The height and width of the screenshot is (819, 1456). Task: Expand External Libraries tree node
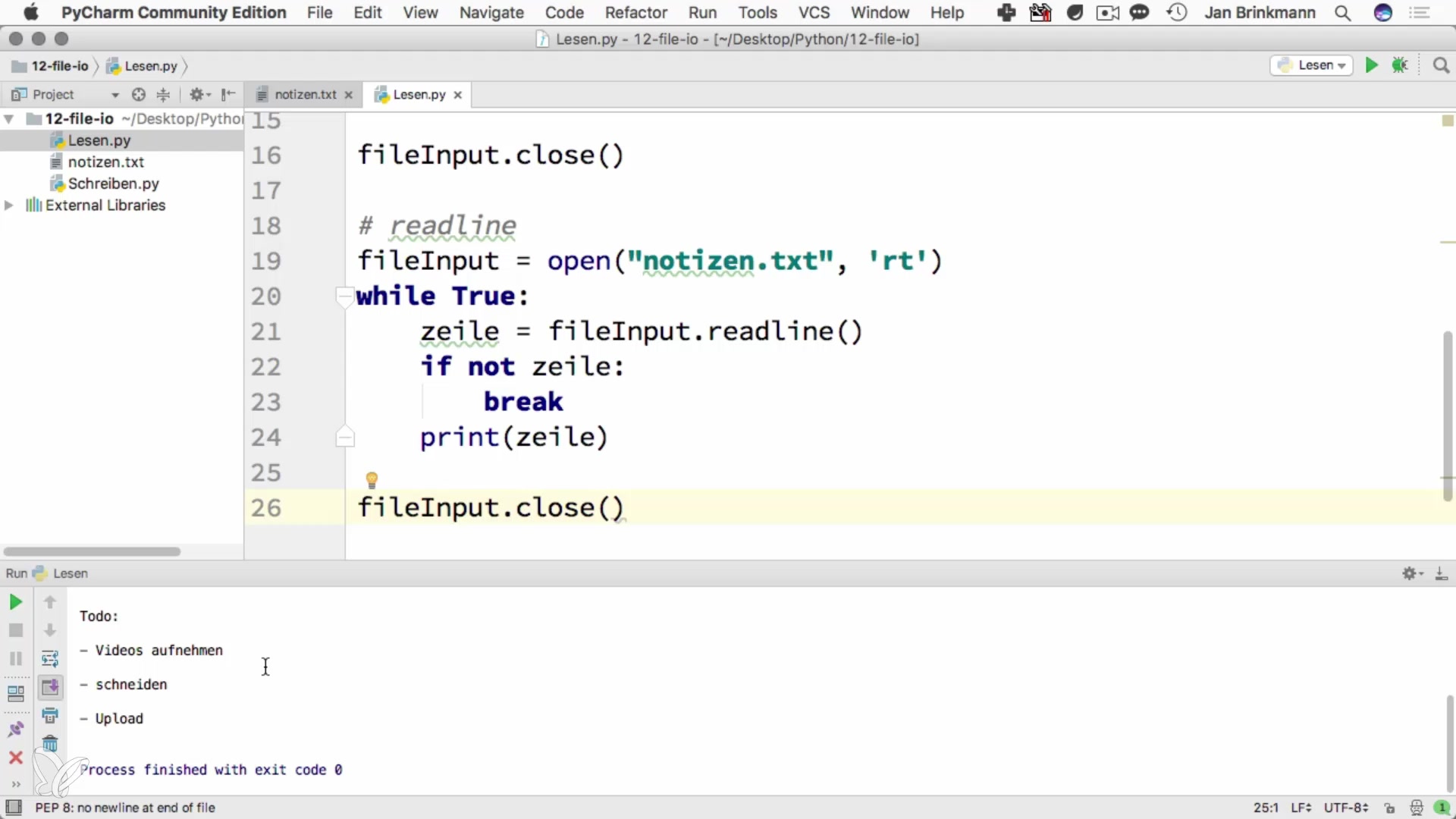(x=9, y=206)
